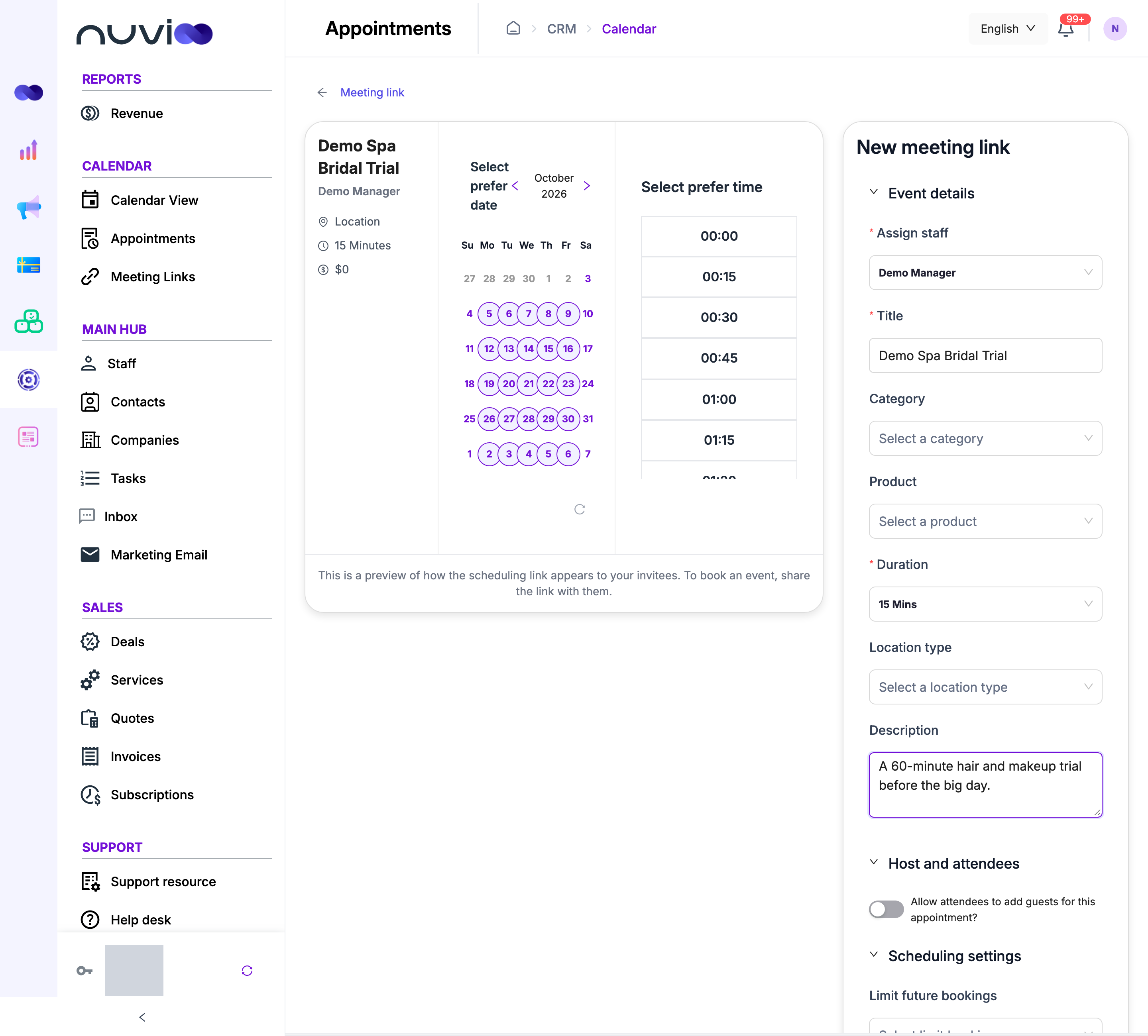Open the megaphone marketing rail icon

pyautogui.click(x=28, y=207)
